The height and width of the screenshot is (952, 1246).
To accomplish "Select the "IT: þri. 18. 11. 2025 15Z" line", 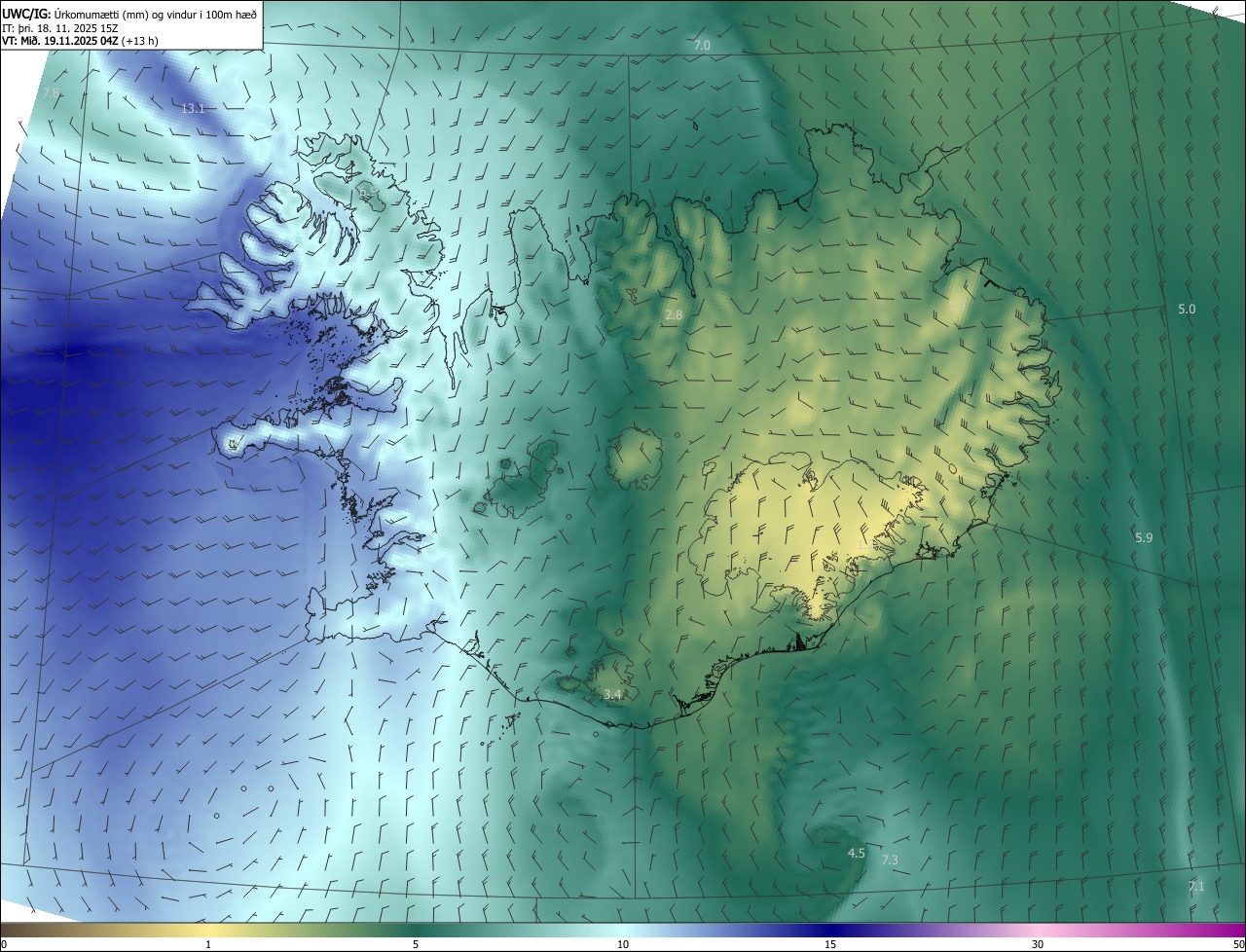I will pos(62,27).
